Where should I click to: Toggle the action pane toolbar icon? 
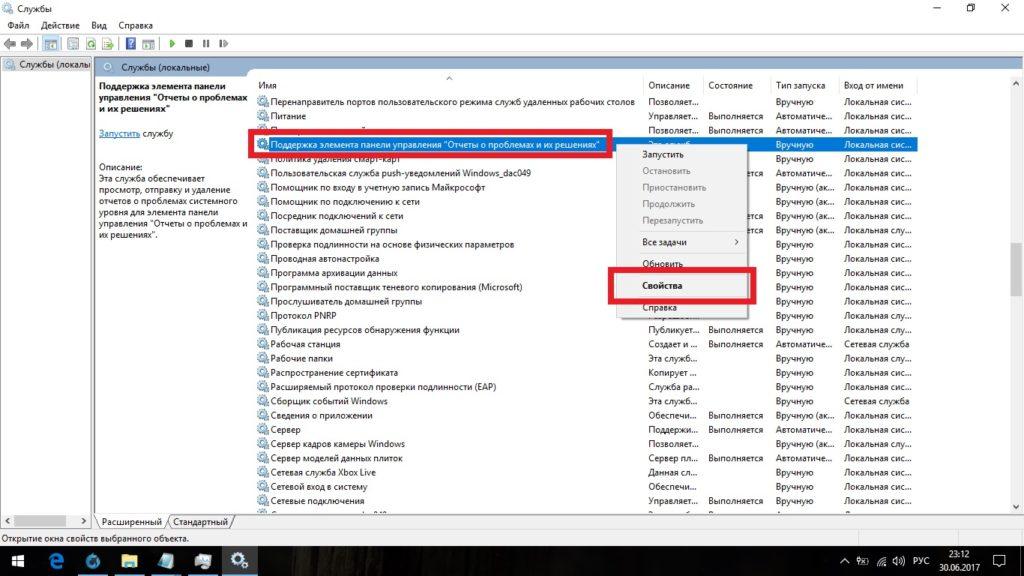click(148, 44)
